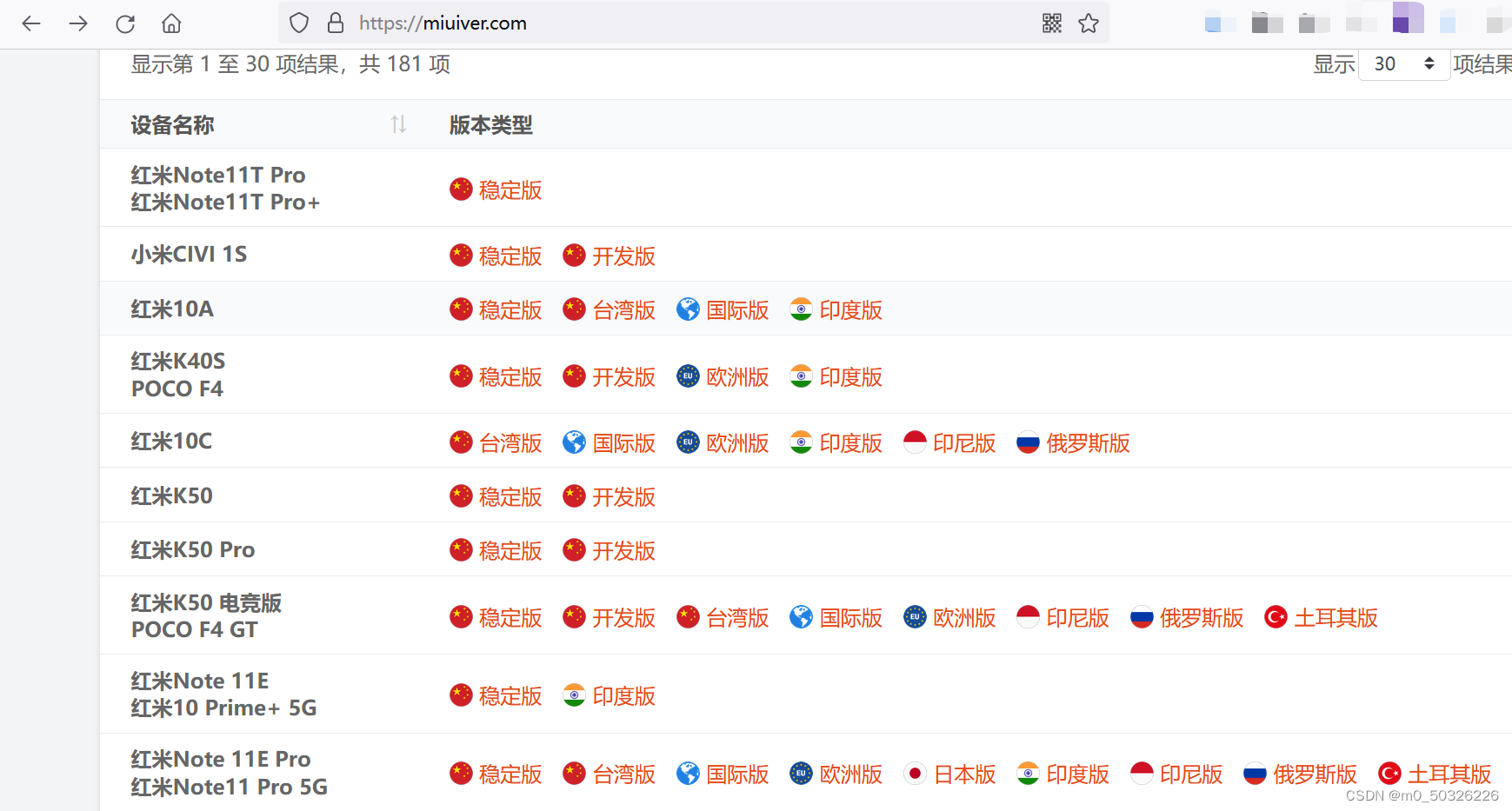This screenshot has height=811, width=1512.
Task: Click the 版本类型 column header
Action: pyautogui.click(x=491, y=125)
